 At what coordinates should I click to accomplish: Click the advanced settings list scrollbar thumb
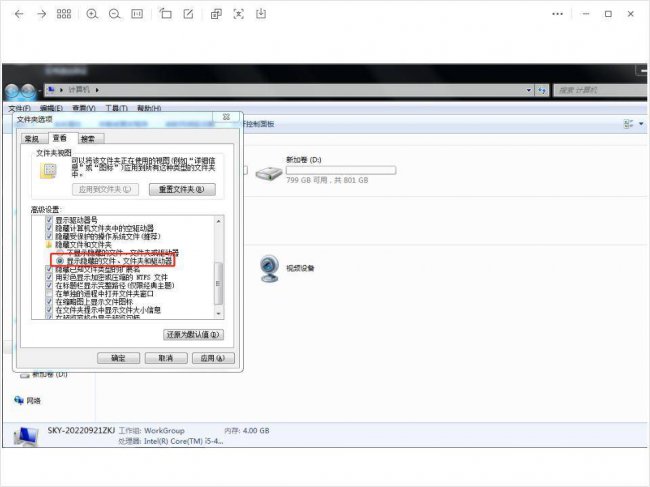point(218,283)
